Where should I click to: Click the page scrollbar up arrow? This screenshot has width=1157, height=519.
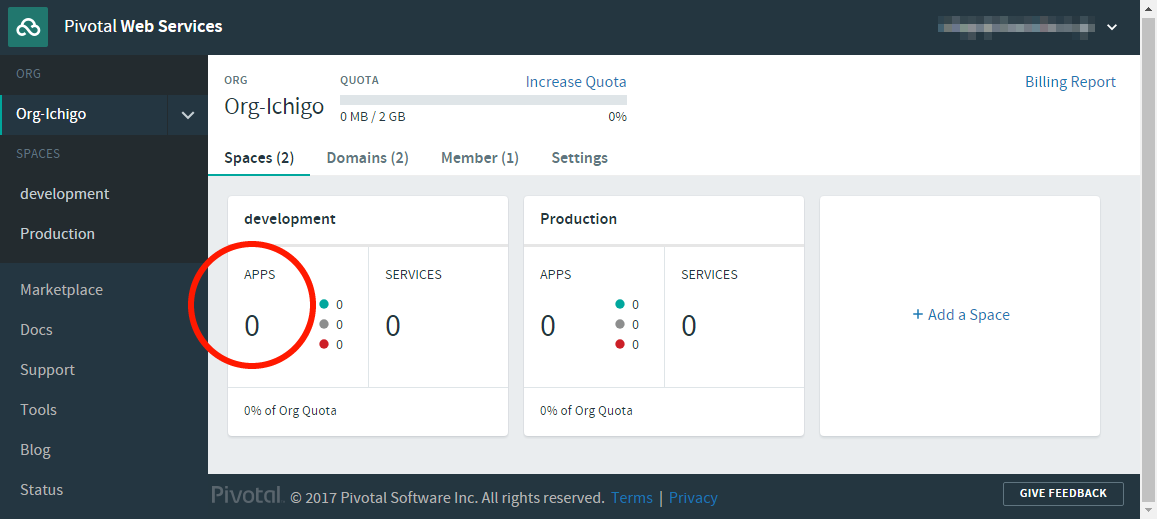click(x=1149, y=8)
